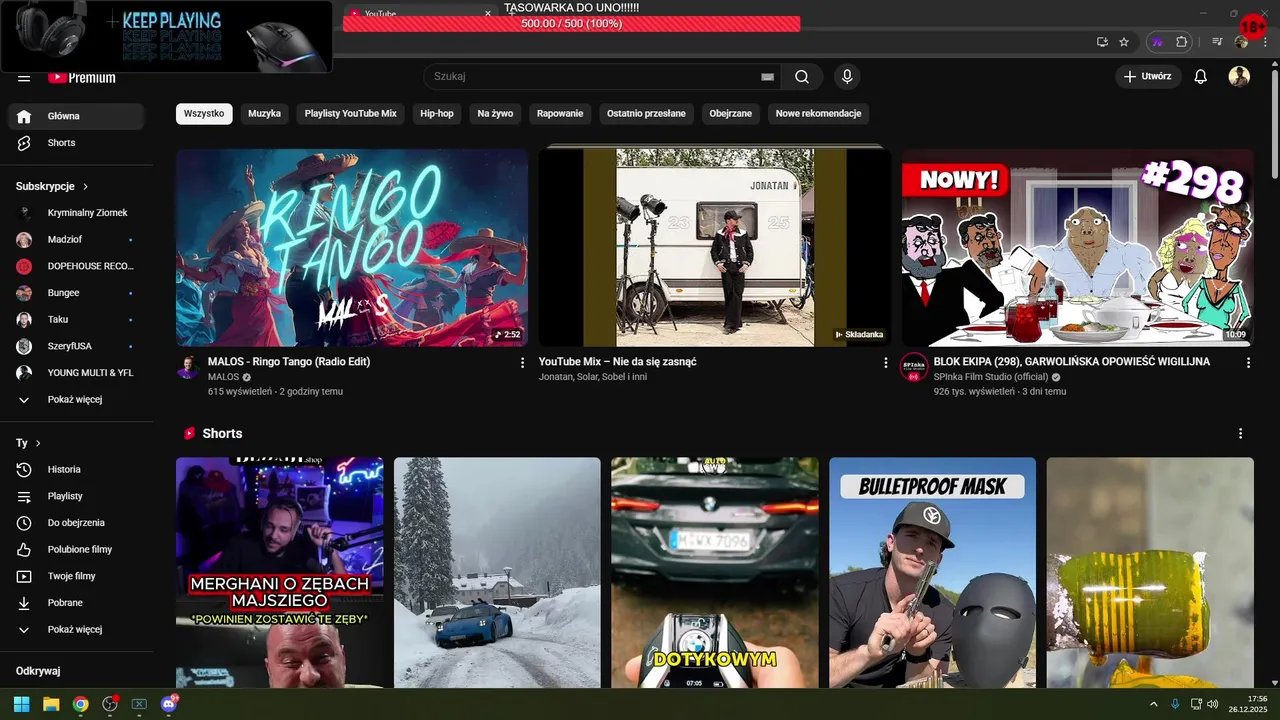This screenshot has width=1280, height=720.
Task: Open Discord from the taskbar
Action: point(169,704)
